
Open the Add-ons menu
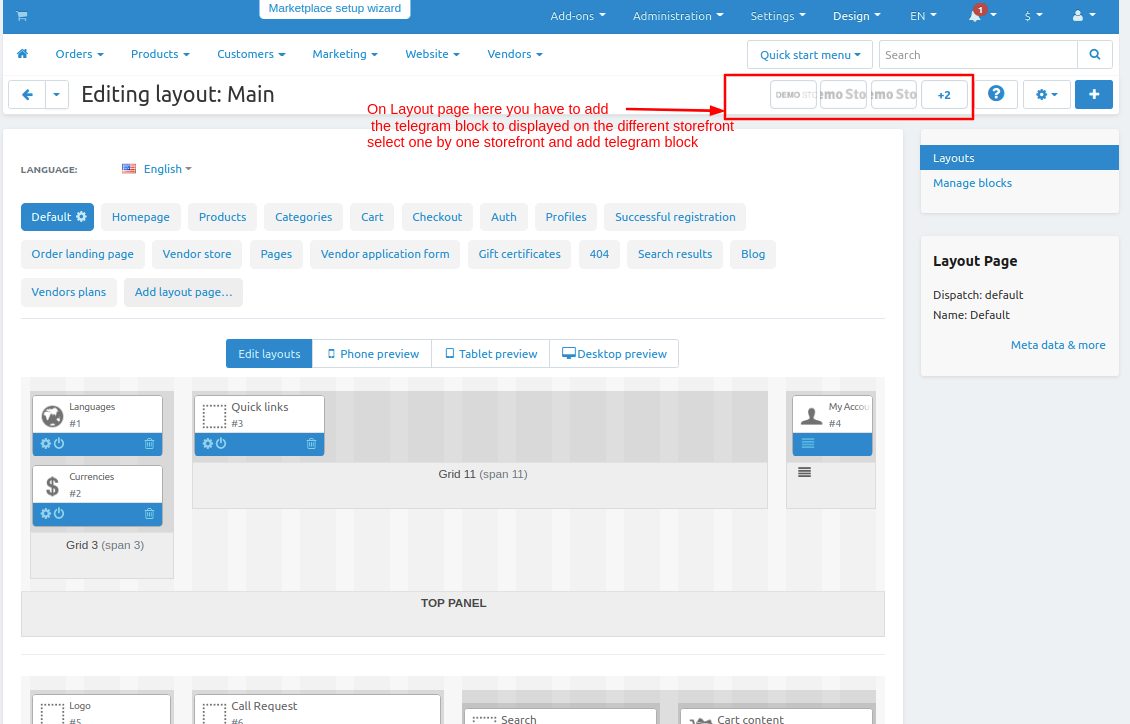(578, 16)
